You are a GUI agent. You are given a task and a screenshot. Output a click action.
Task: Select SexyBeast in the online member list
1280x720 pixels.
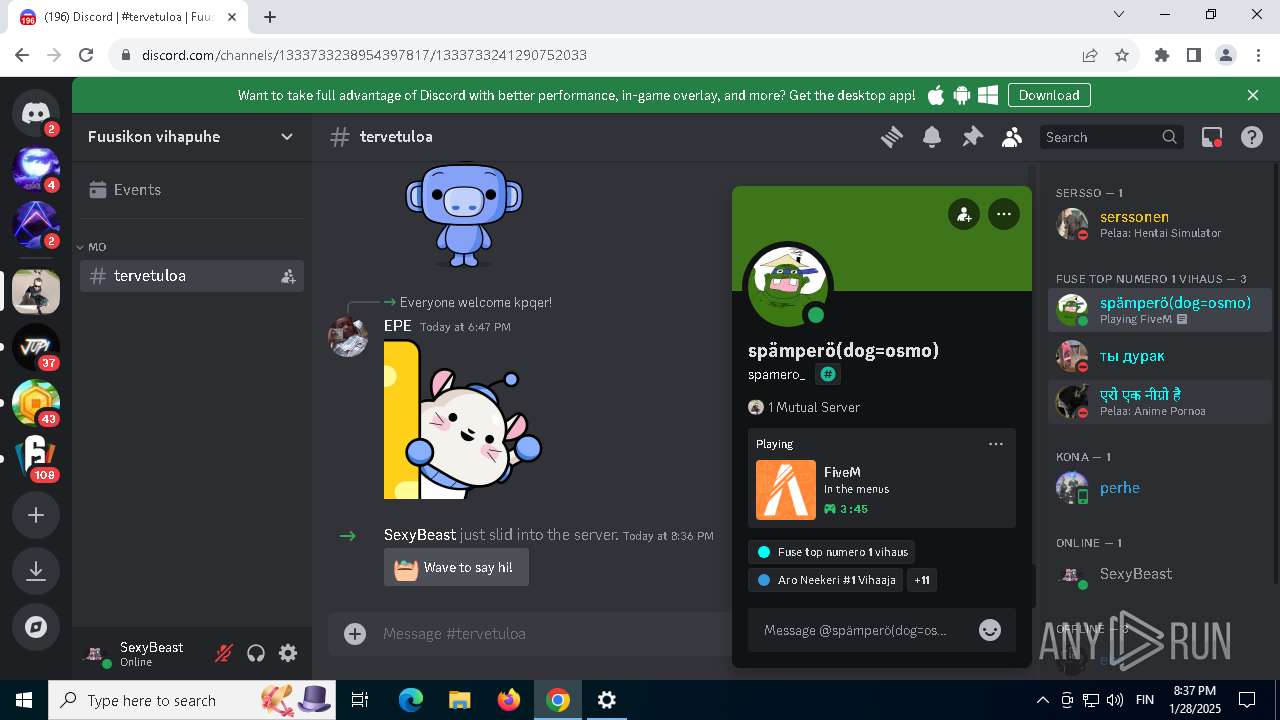tap(1160, 574)
